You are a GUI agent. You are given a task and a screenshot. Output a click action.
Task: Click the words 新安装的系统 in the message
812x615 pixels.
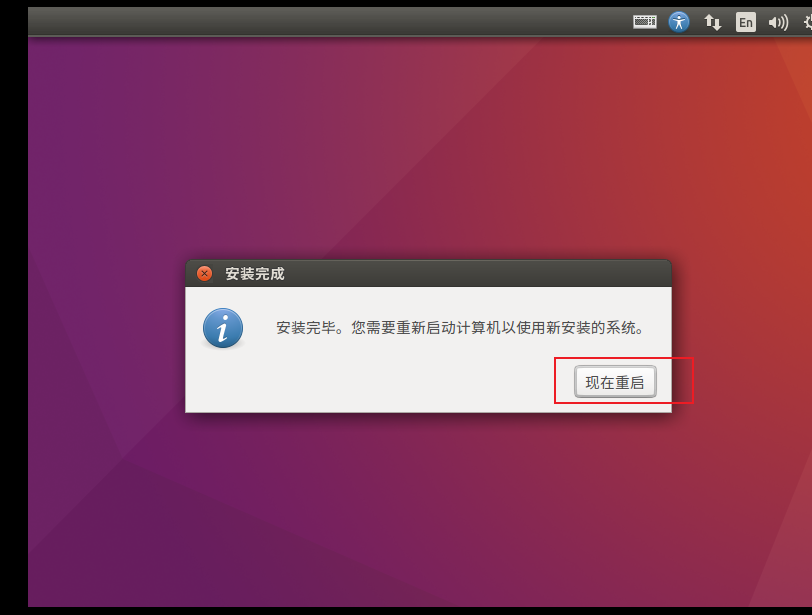point(591,328)
